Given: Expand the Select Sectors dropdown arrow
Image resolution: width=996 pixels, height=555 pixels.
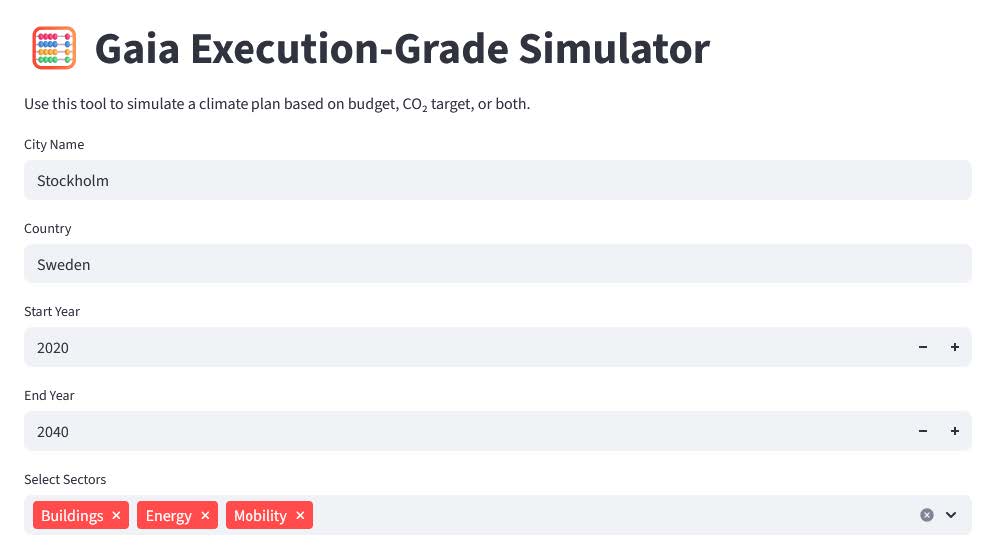Looking at the screenshot, I should click(x=951, y=515).
